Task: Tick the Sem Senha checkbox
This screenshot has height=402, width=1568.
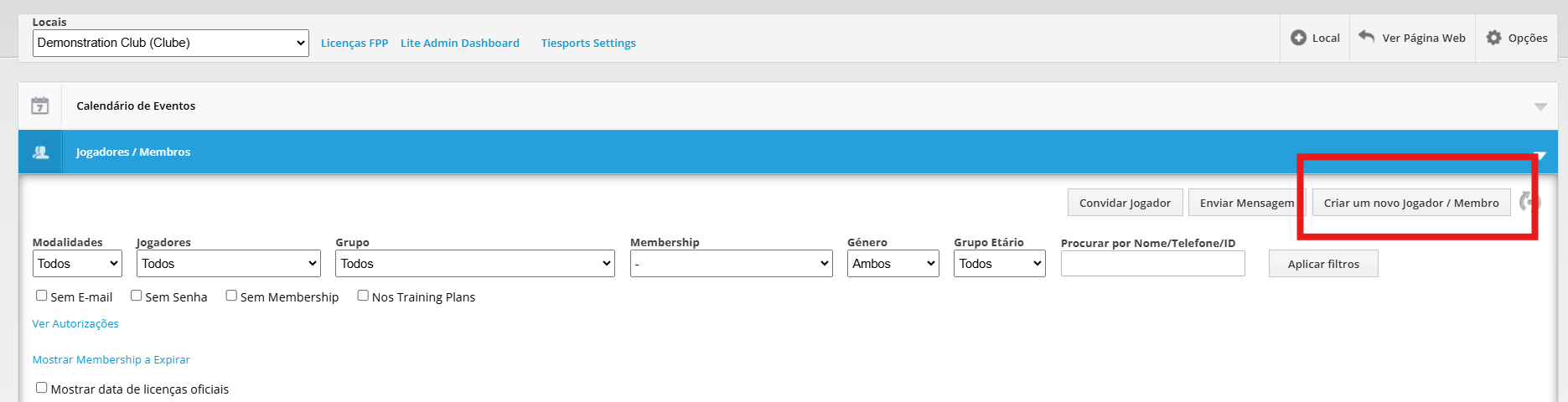Action: pos(136,296)
